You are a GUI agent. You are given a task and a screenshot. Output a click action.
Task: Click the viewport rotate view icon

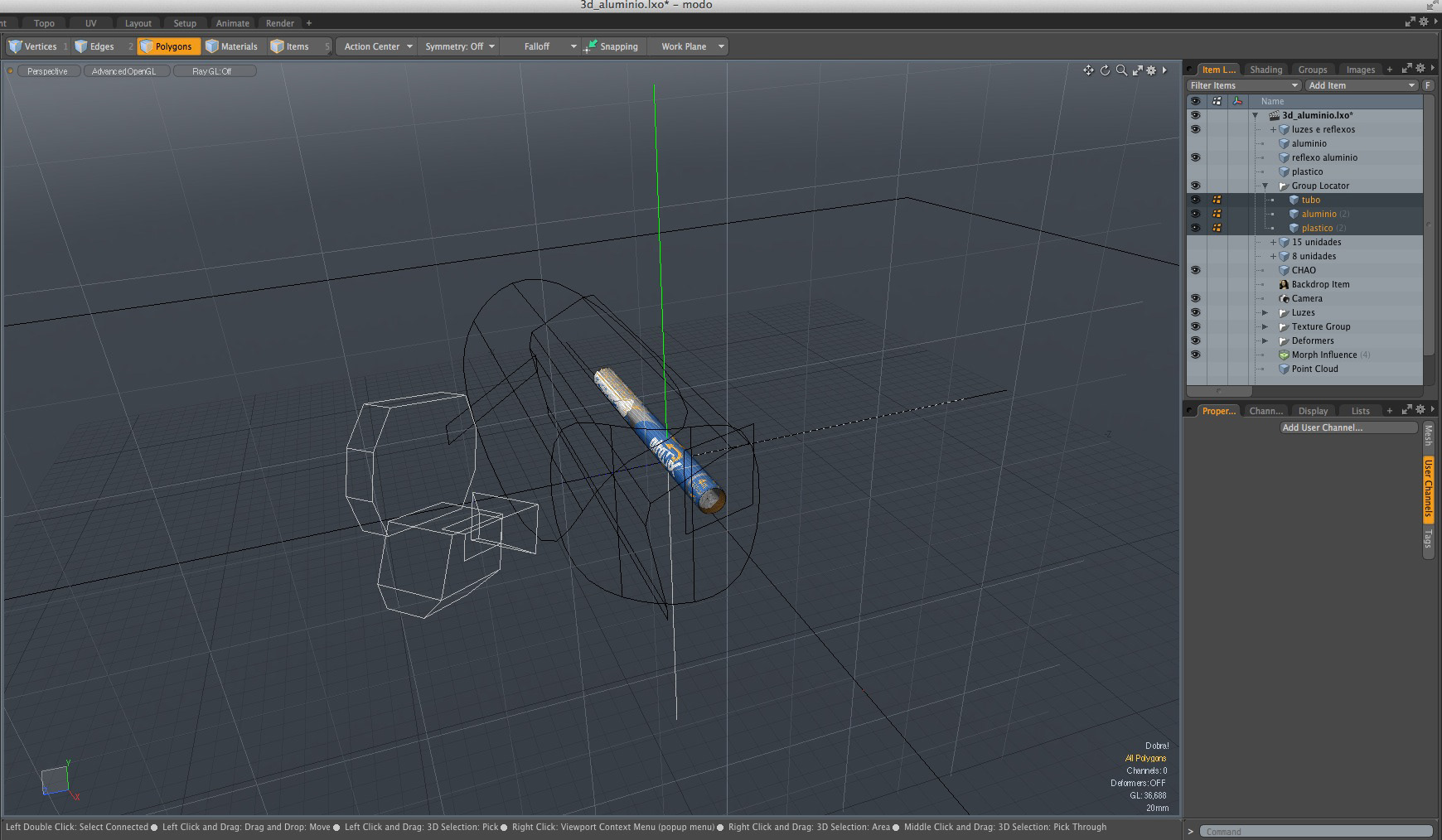(1105, 70)
